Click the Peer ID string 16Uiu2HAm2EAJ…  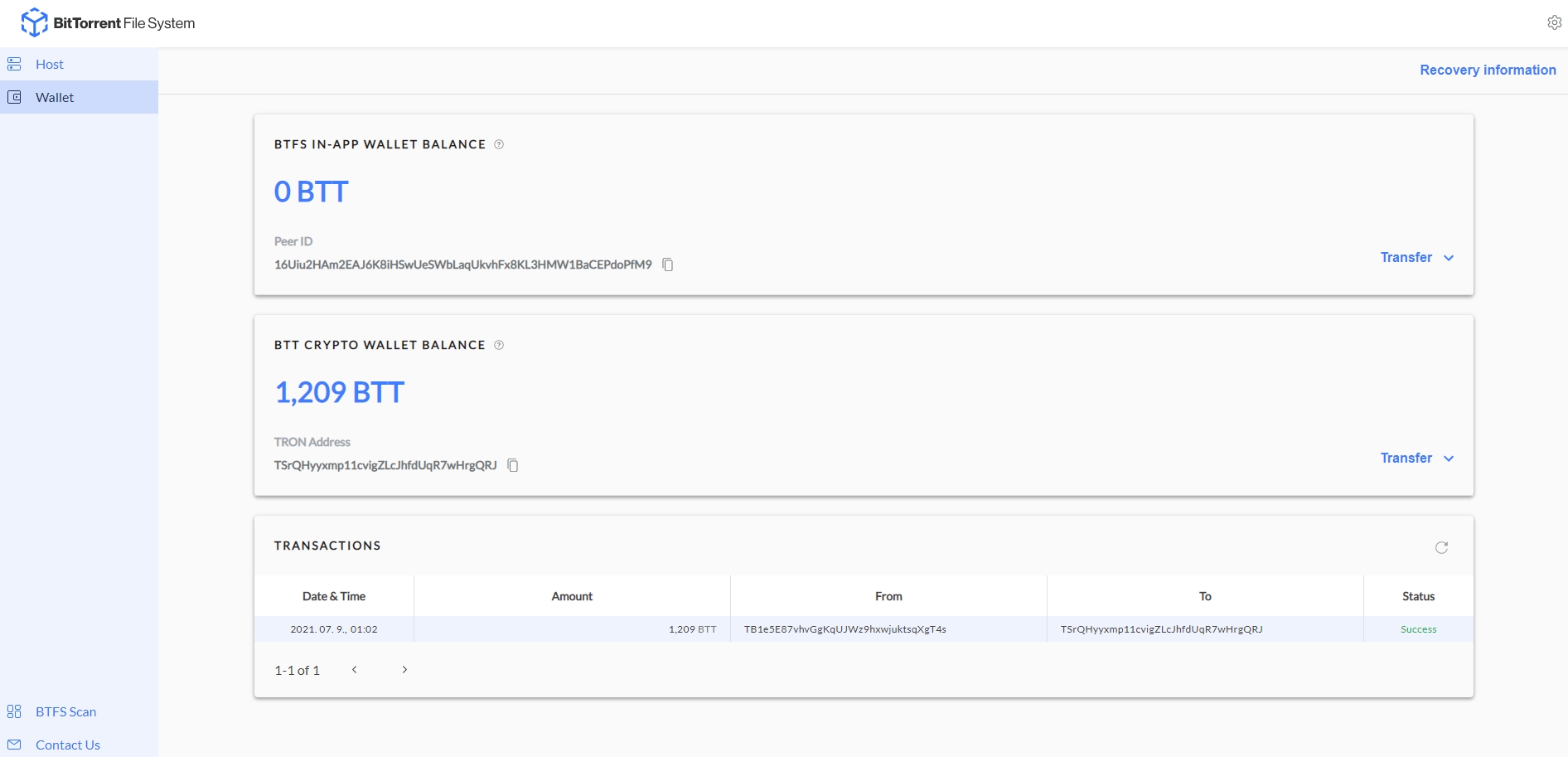tap(463, 264)
